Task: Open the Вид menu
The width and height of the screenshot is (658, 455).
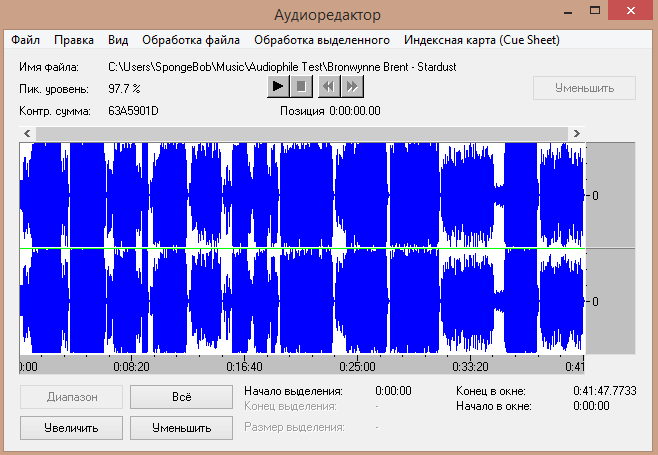Action: (x=118, y=40)
